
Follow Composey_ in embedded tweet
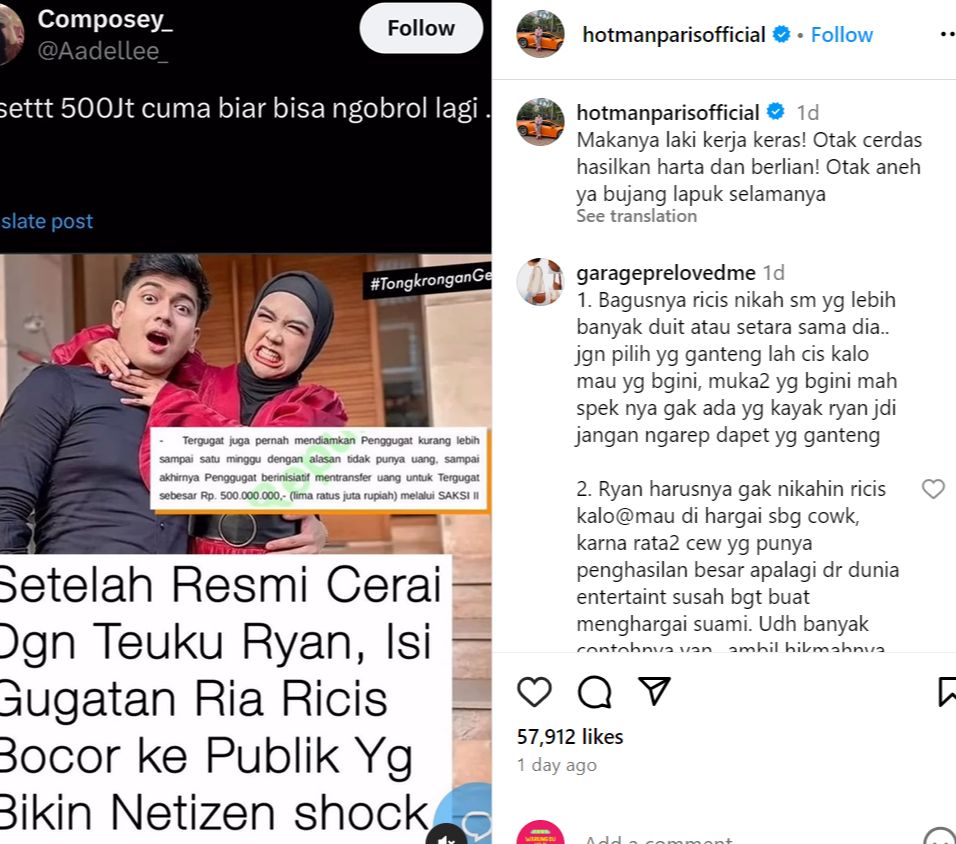[421, 28]
